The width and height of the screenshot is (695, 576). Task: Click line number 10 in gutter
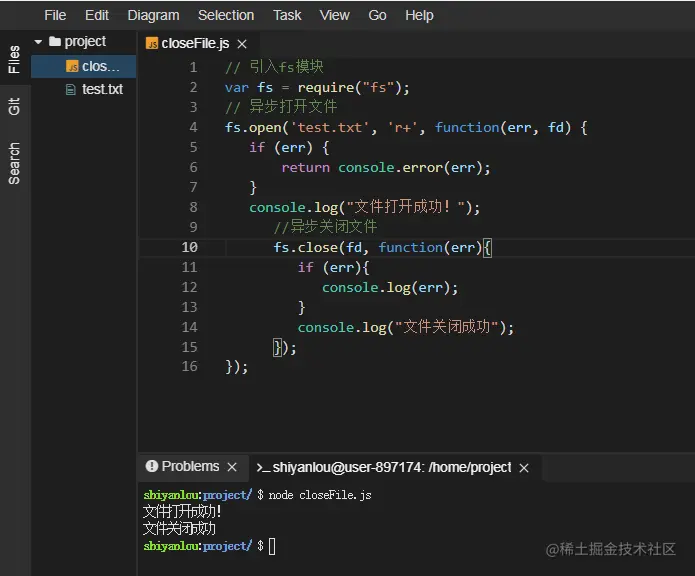tap(189, 247)
